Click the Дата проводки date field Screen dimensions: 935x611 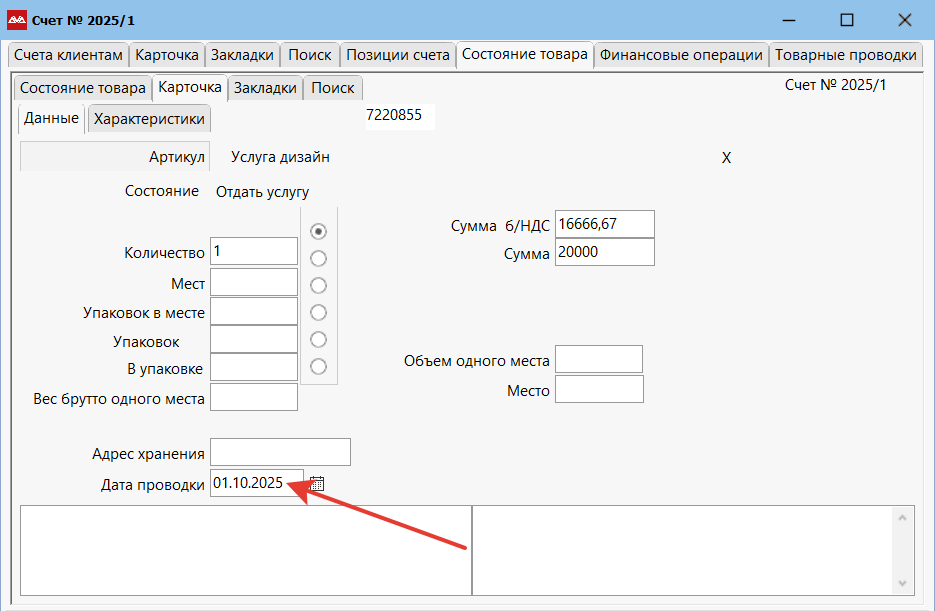point(256,484)
